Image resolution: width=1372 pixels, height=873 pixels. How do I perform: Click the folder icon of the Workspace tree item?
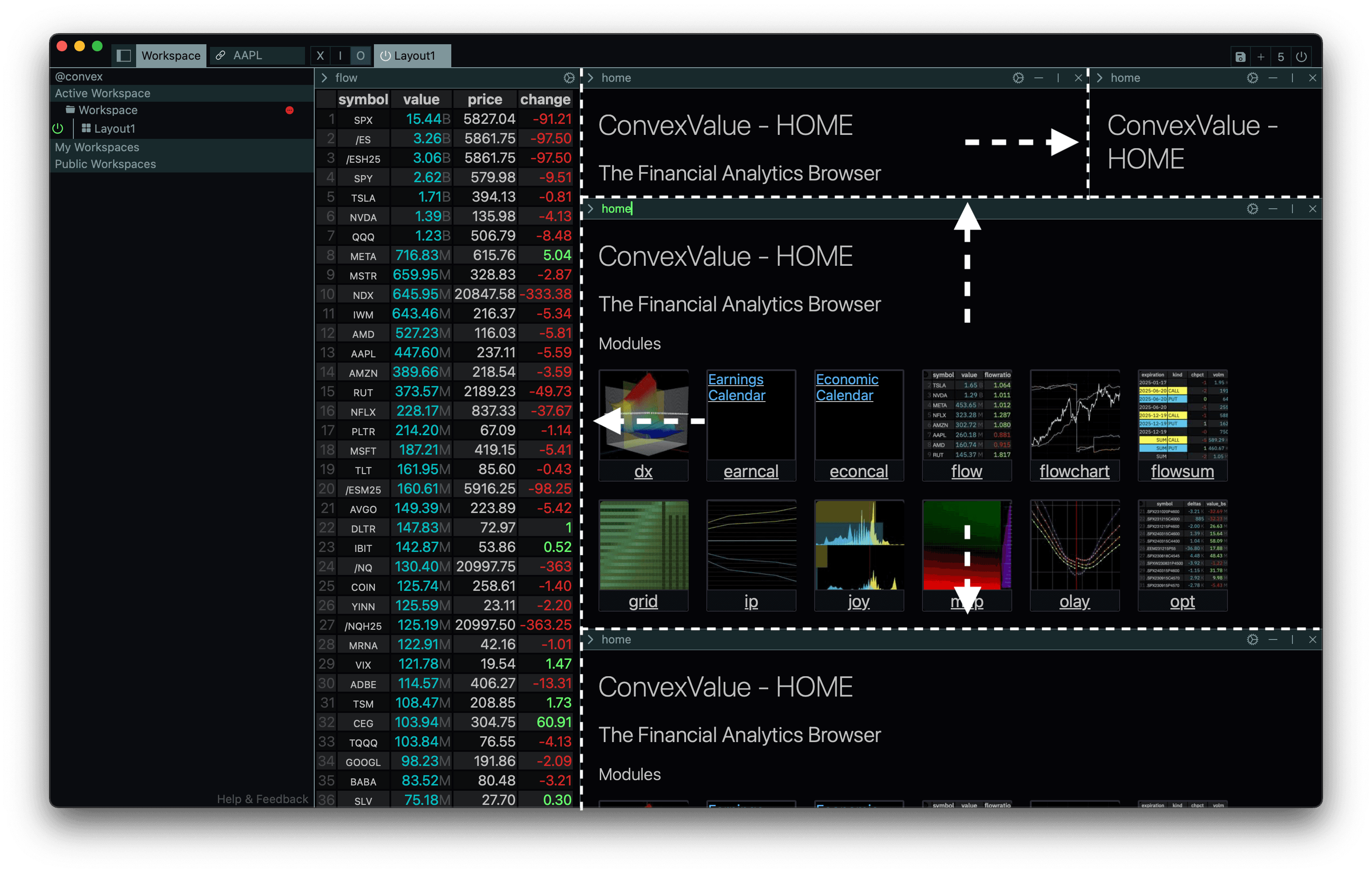[x=70, y=110]
